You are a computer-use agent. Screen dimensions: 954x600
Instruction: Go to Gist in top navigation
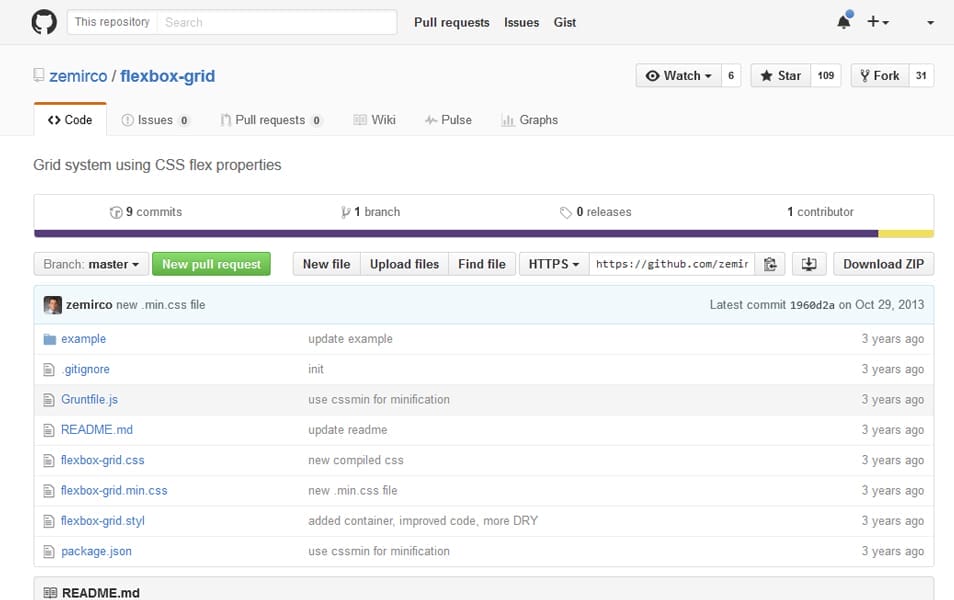(x=565, y=22)
